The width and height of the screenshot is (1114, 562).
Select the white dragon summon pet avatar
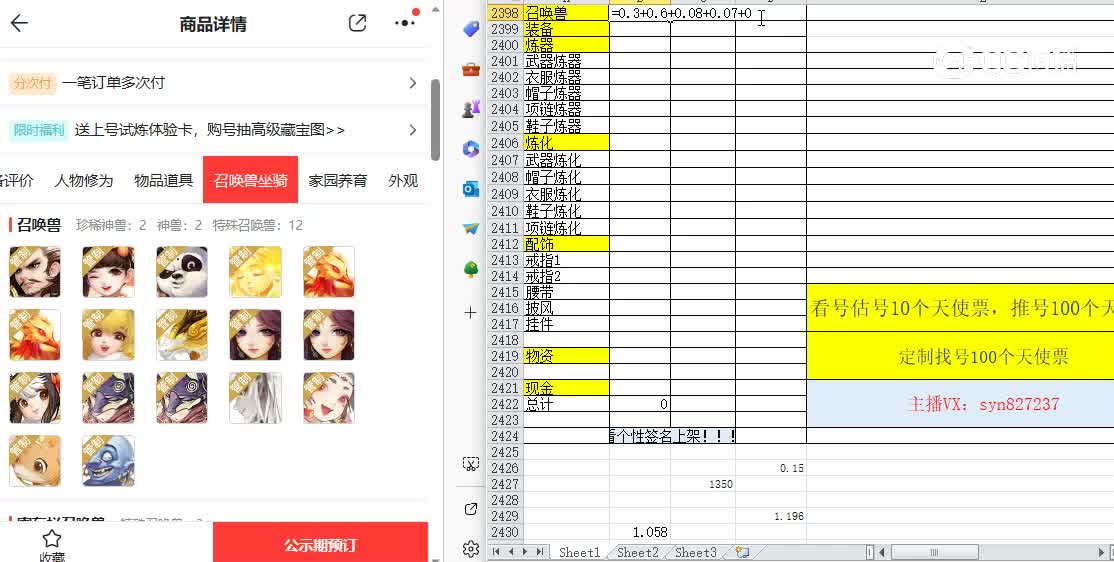182,335
